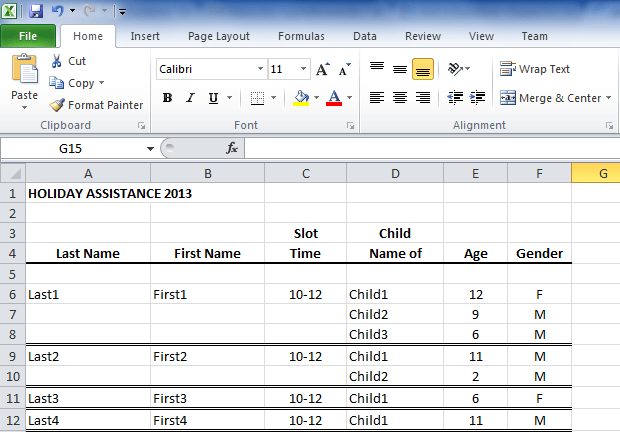Toggle Bold formatting
620x432 pixels.
167,98
